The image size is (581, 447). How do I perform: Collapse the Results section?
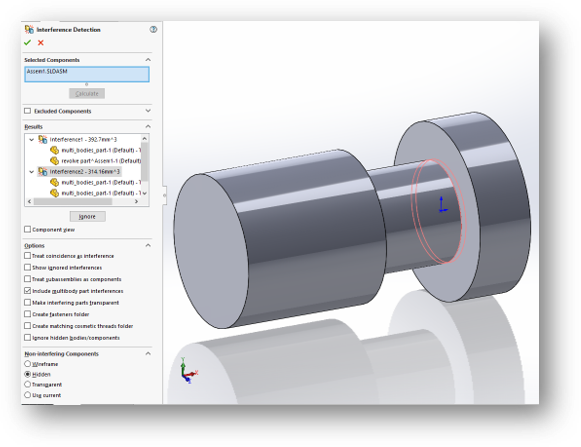pyautogui.click(x=148, y=126)
